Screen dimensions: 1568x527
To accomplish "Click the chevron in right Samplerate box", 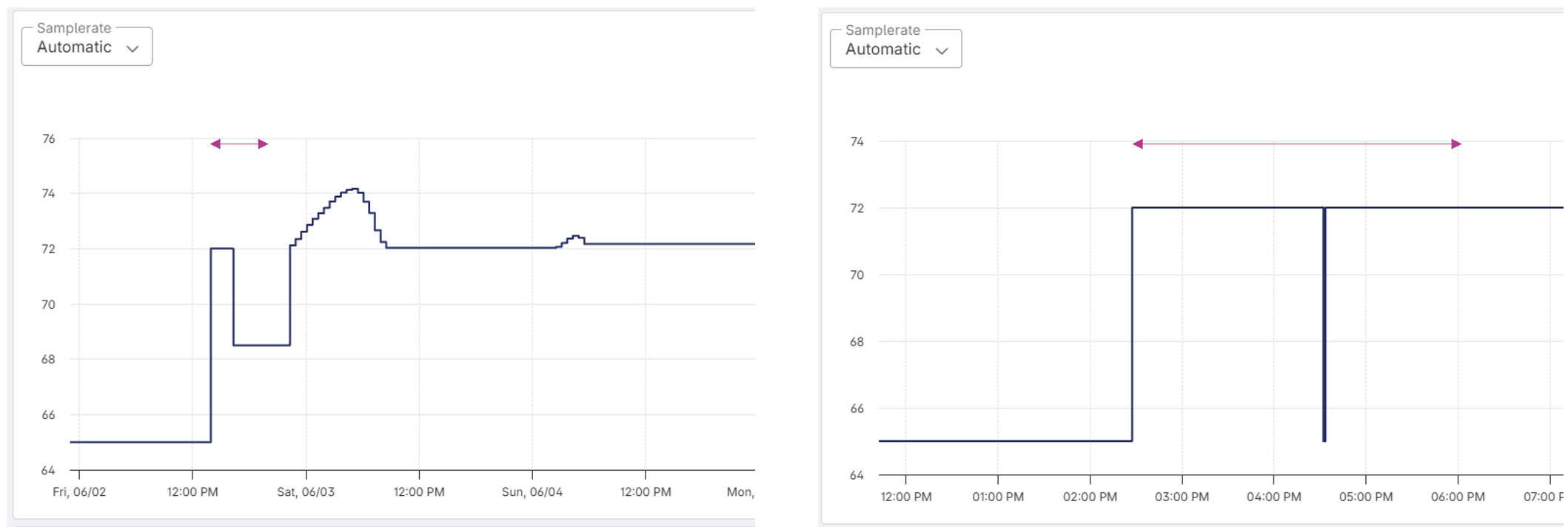I will (x=942, y=51).
